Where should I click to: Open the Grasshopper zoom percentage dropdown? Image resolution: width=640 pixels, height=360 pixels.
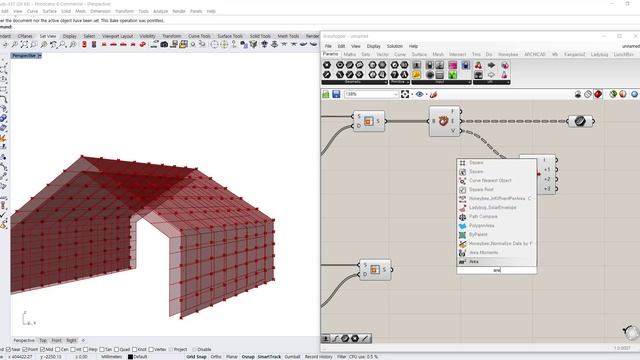tap(396, 94)
